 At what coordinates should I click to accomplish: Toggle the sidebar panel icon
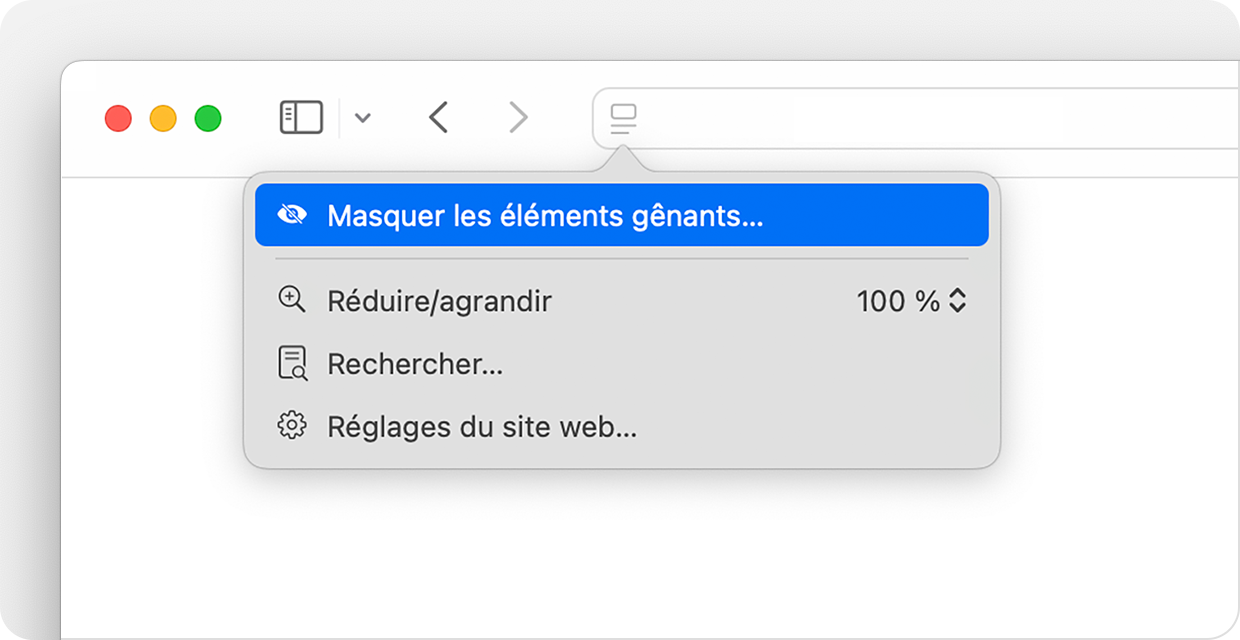tap(301, 118)
